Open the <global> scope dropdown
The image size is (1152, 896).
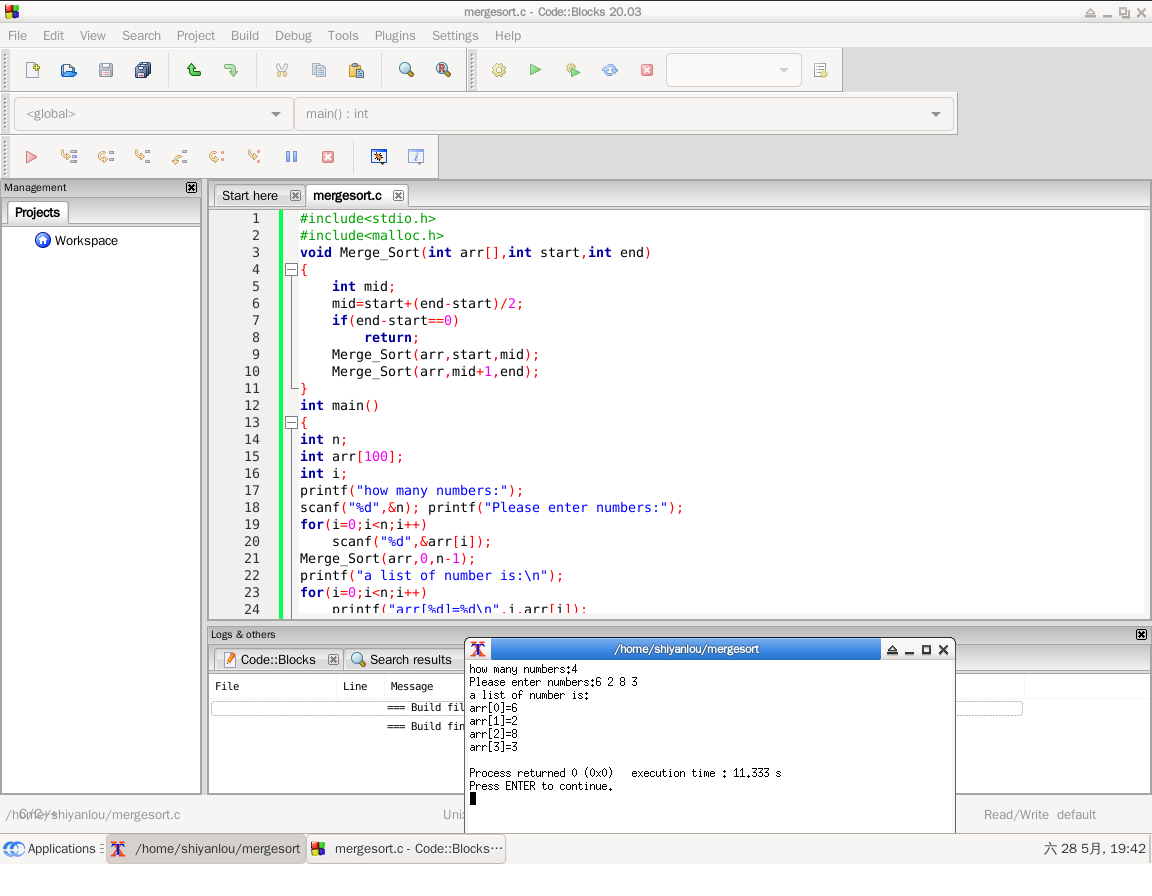pyautogui.click(x=154, y=114)
